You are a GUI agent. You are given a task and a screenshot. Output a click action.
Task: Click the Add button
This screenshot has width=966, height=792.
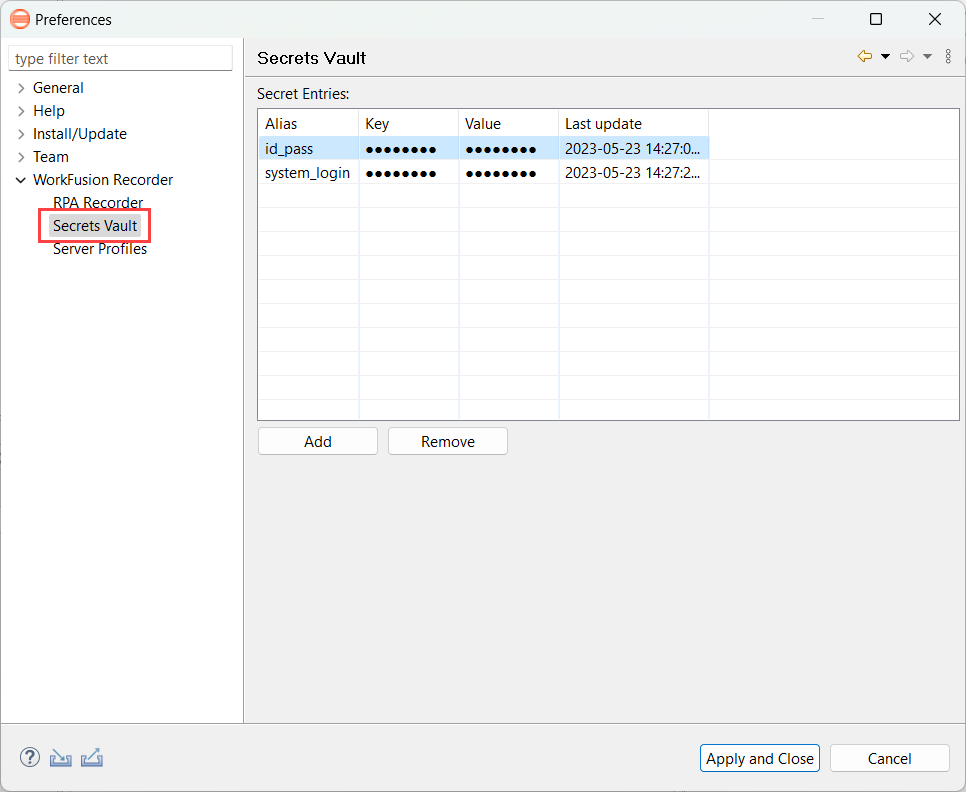(x=318, y=442)
